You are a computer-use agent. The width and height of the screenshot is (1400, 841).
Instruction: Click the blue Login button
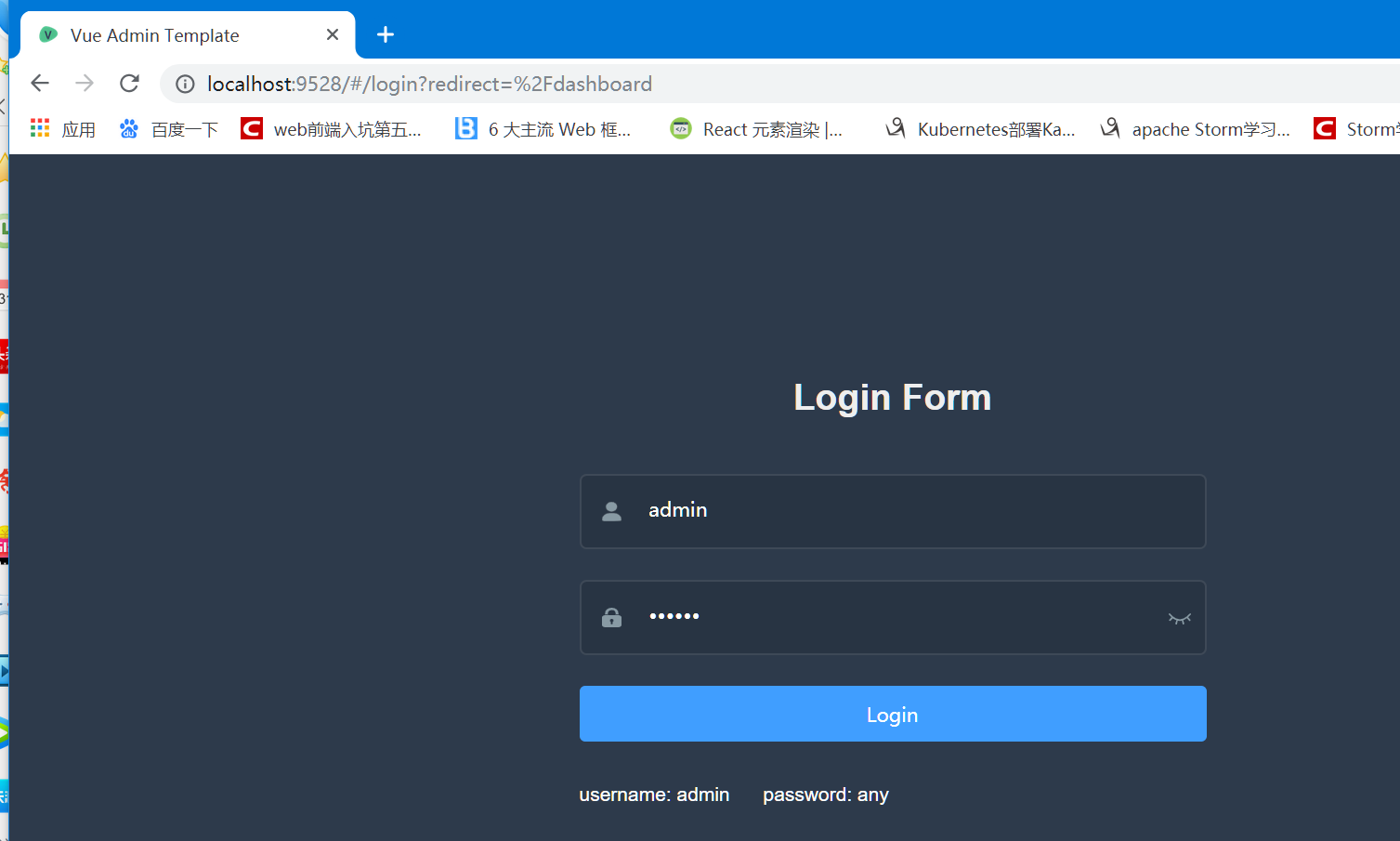tap(893, 714)
